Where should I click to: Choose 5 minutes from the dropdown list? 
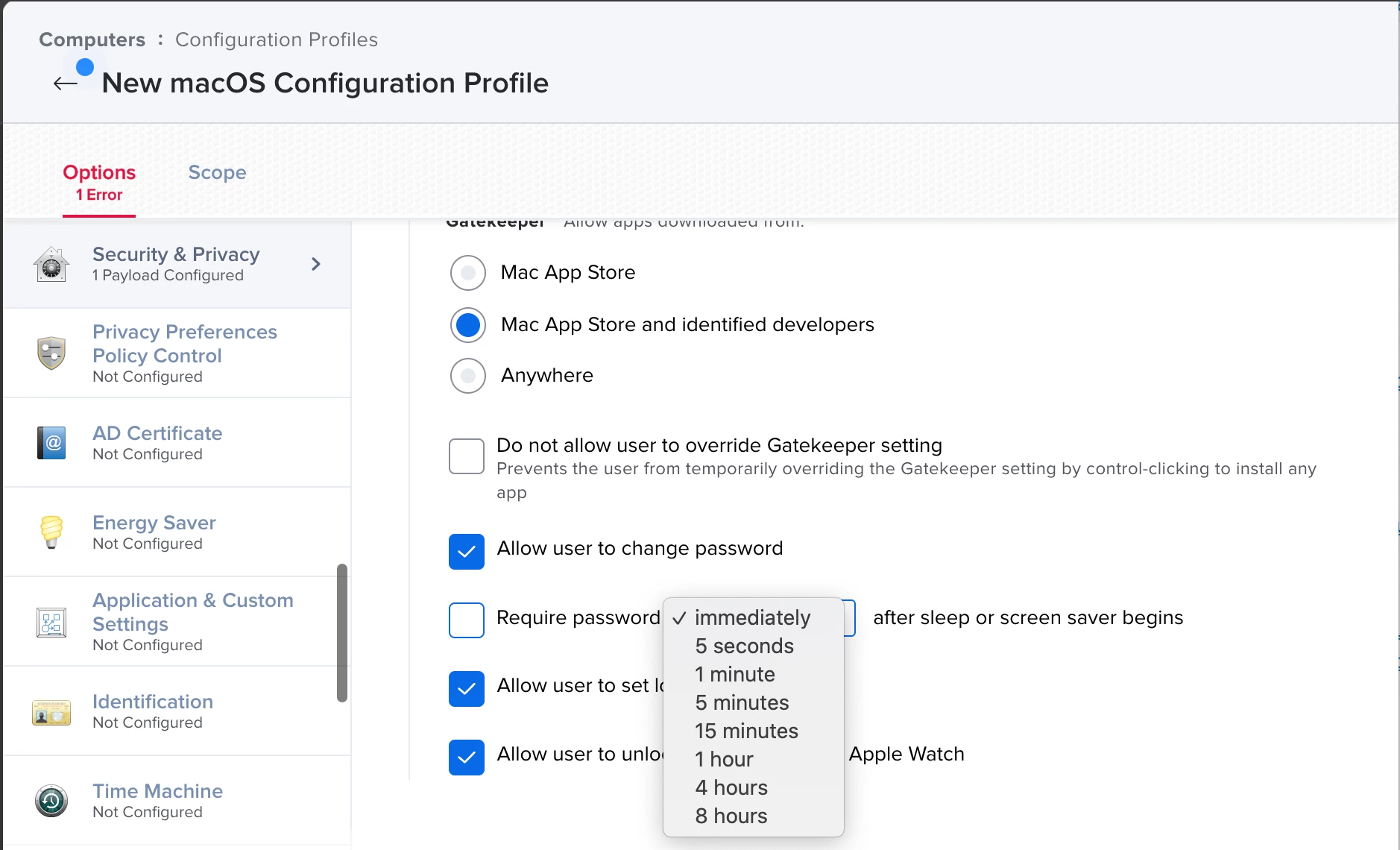[742, 702]
